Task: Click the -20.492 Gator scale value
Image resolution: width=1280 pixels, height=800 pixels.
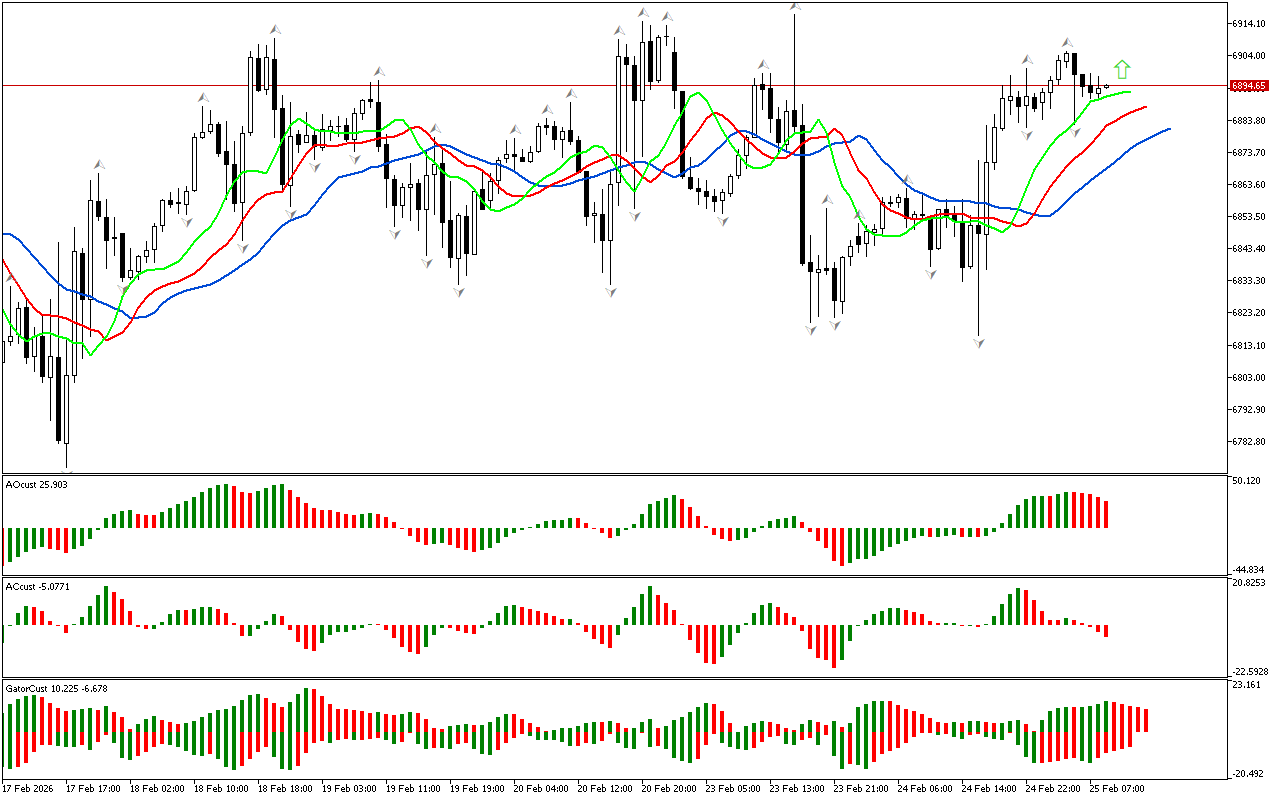Action: [1247, 773]
